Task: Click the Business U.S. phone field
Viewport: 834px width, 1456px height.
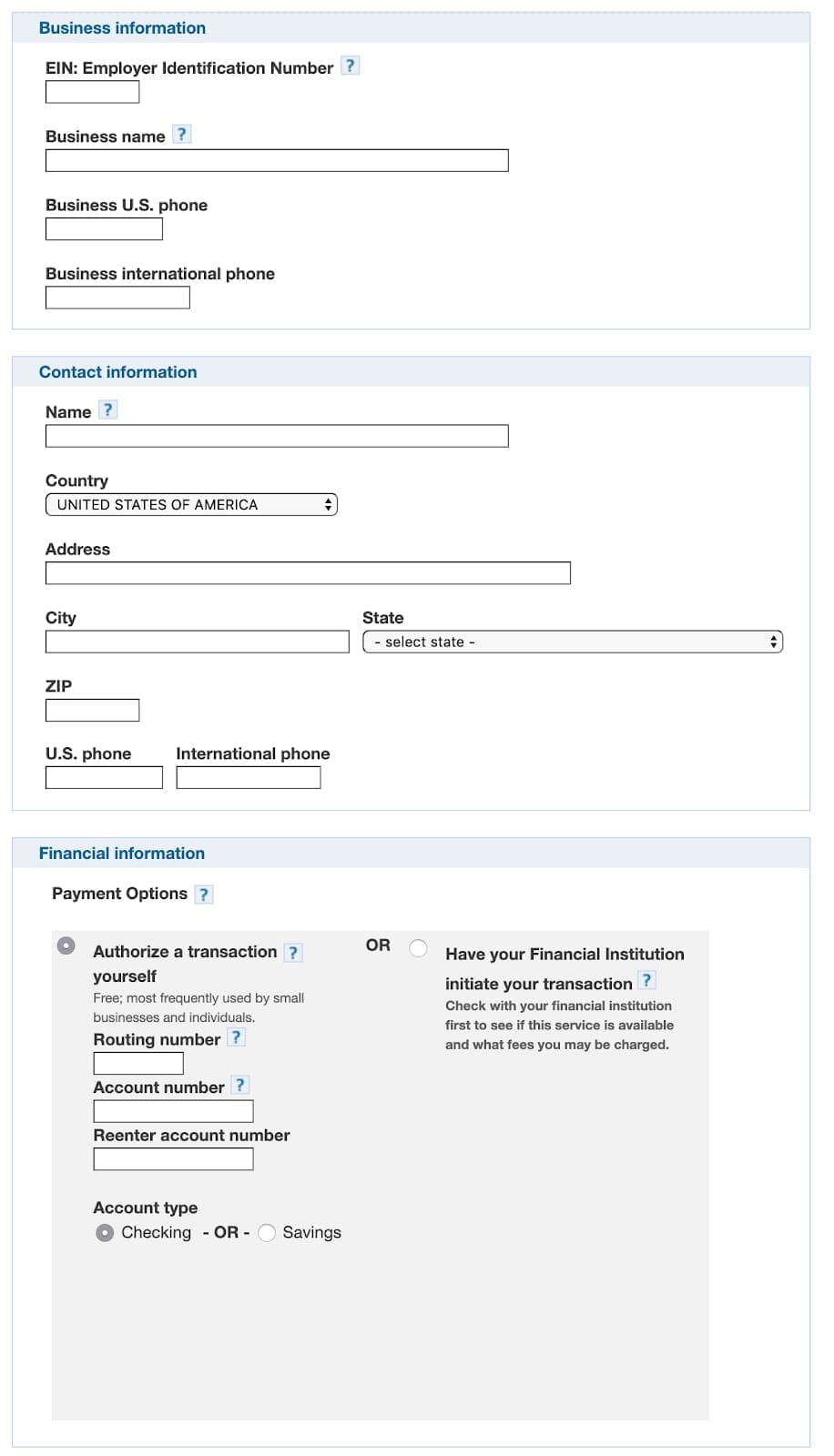Action: [x=103, y=229]
